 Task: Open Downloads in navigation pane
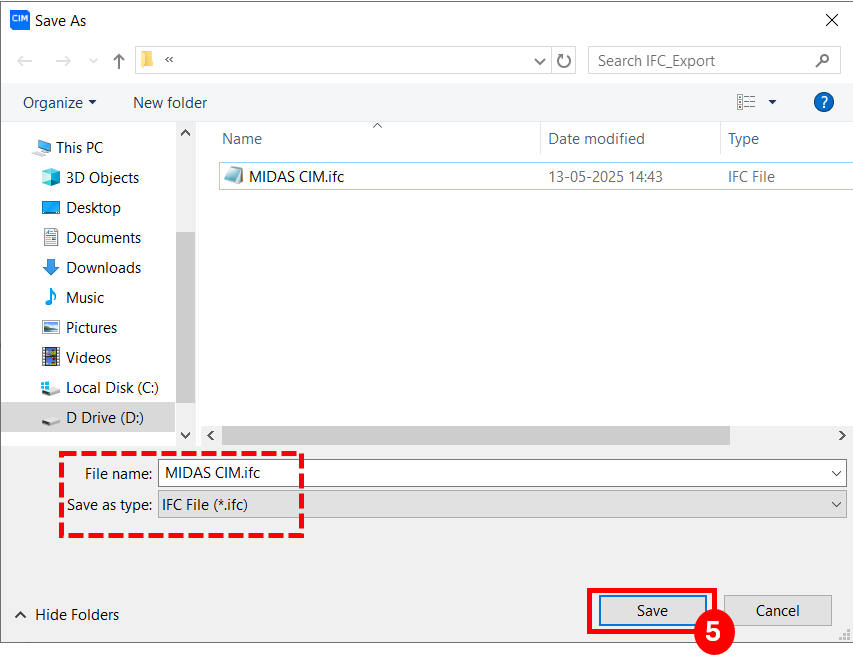coord(103,268)
